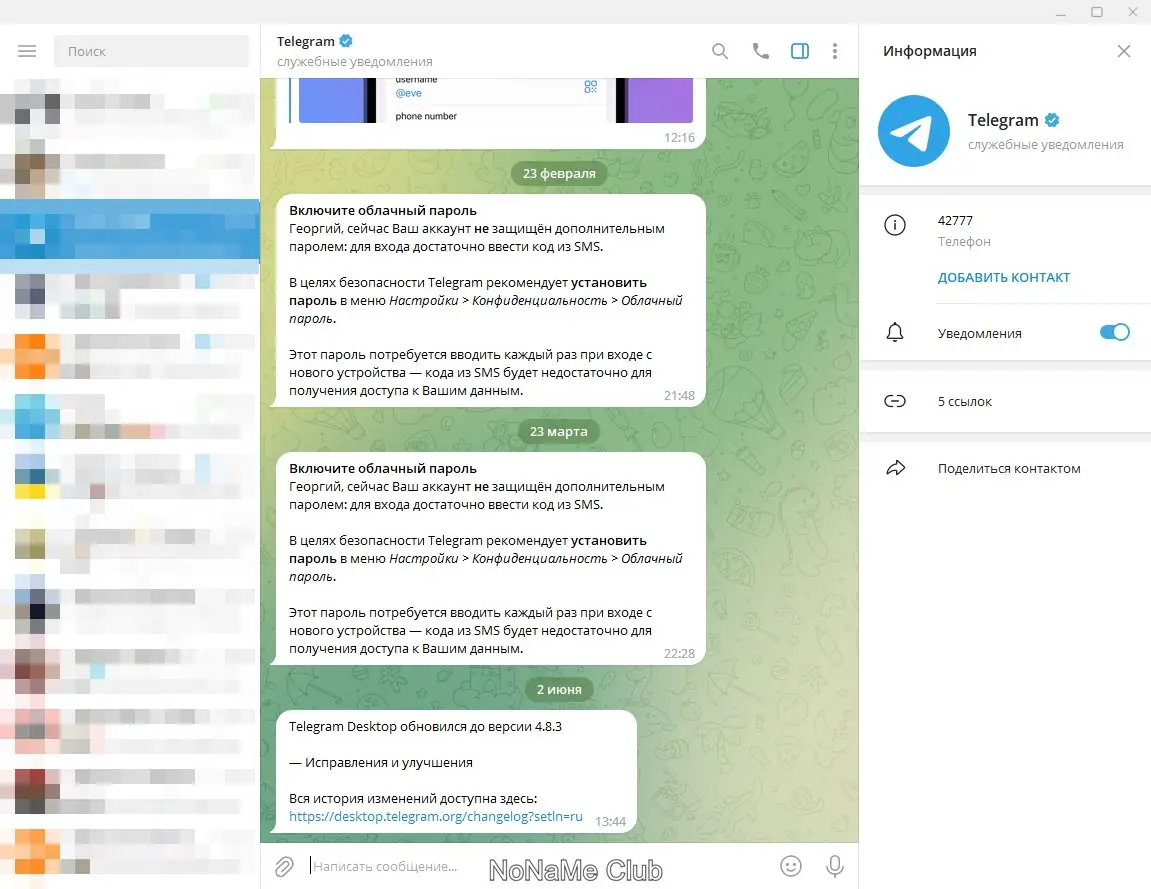
Task: Click ДОБАВИТЬ КОНТАКТ
Action: pos(1003,277)
